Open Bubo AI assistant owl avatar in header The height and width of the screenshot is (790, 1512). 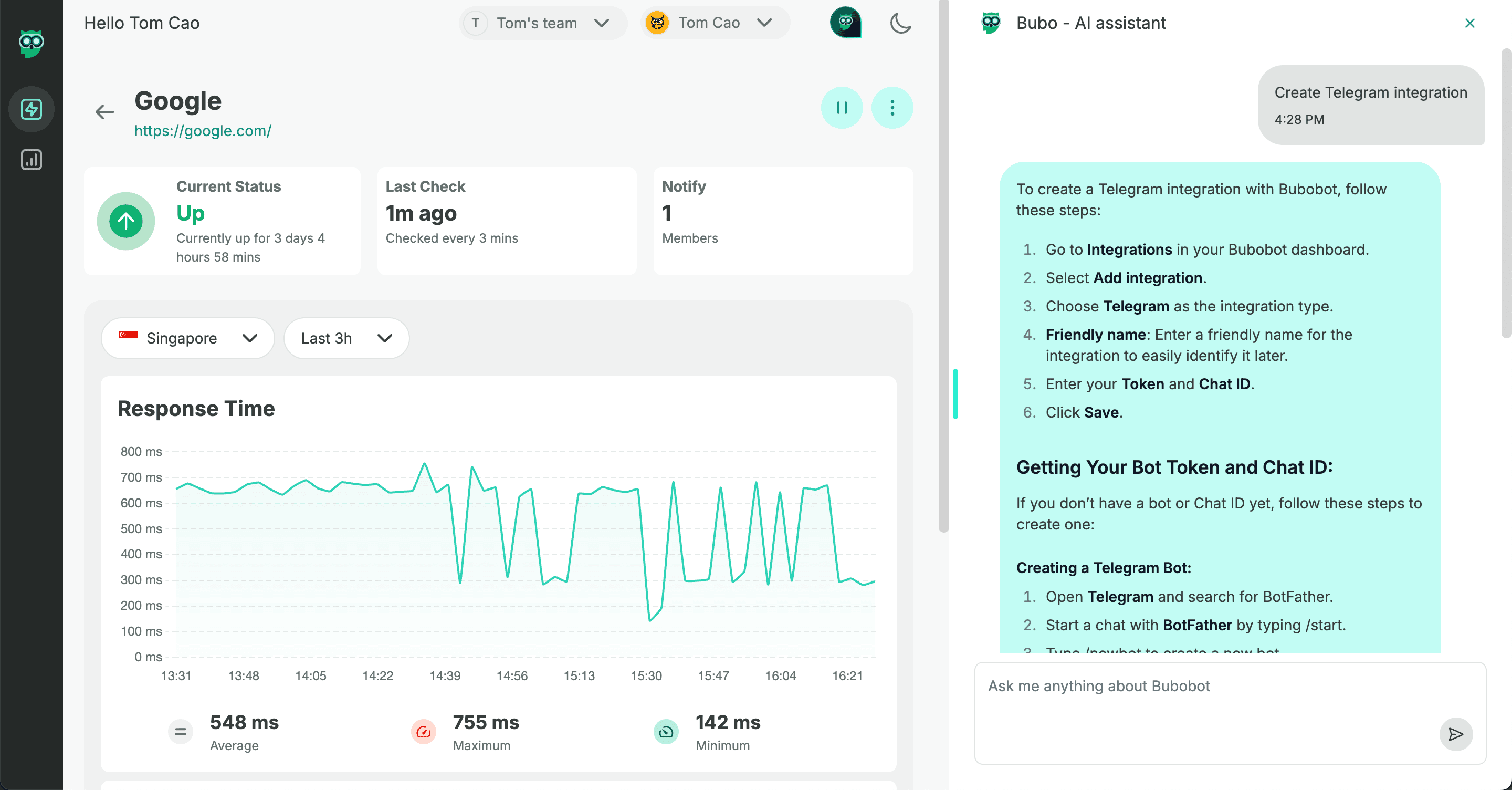click(x=845, y=23)
